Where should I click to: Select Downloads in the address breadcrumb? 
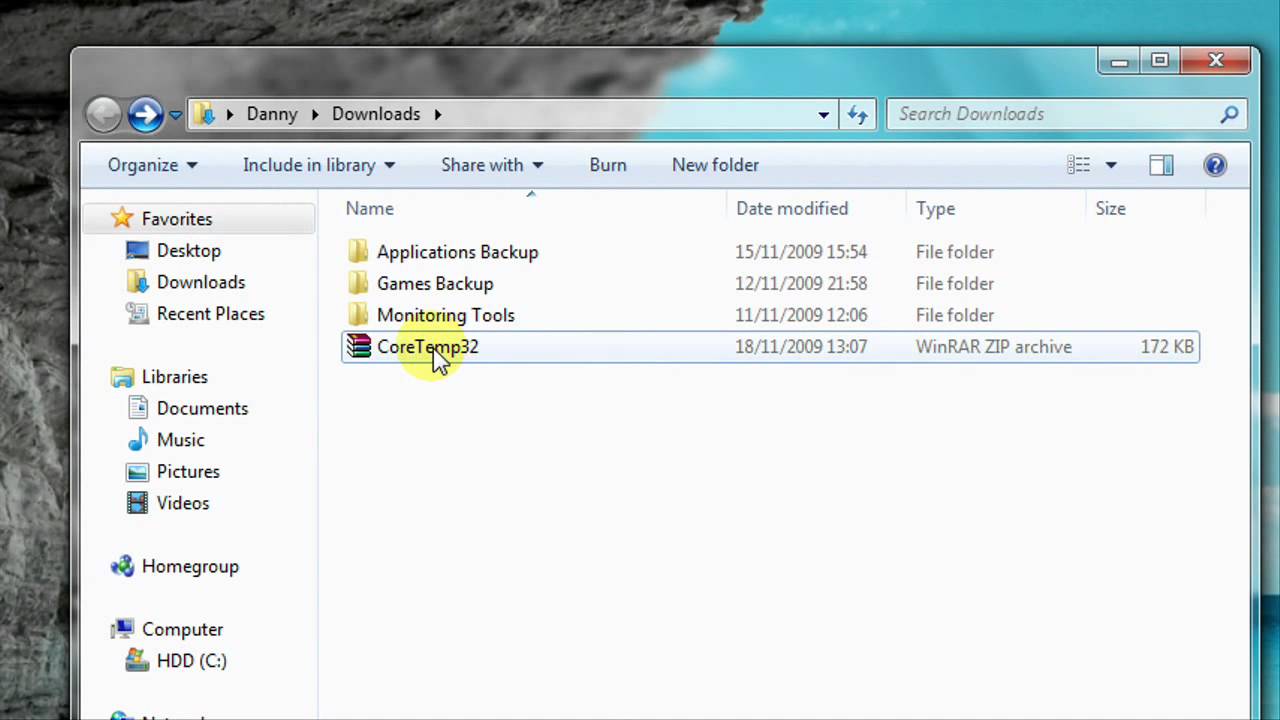(376, 114)
